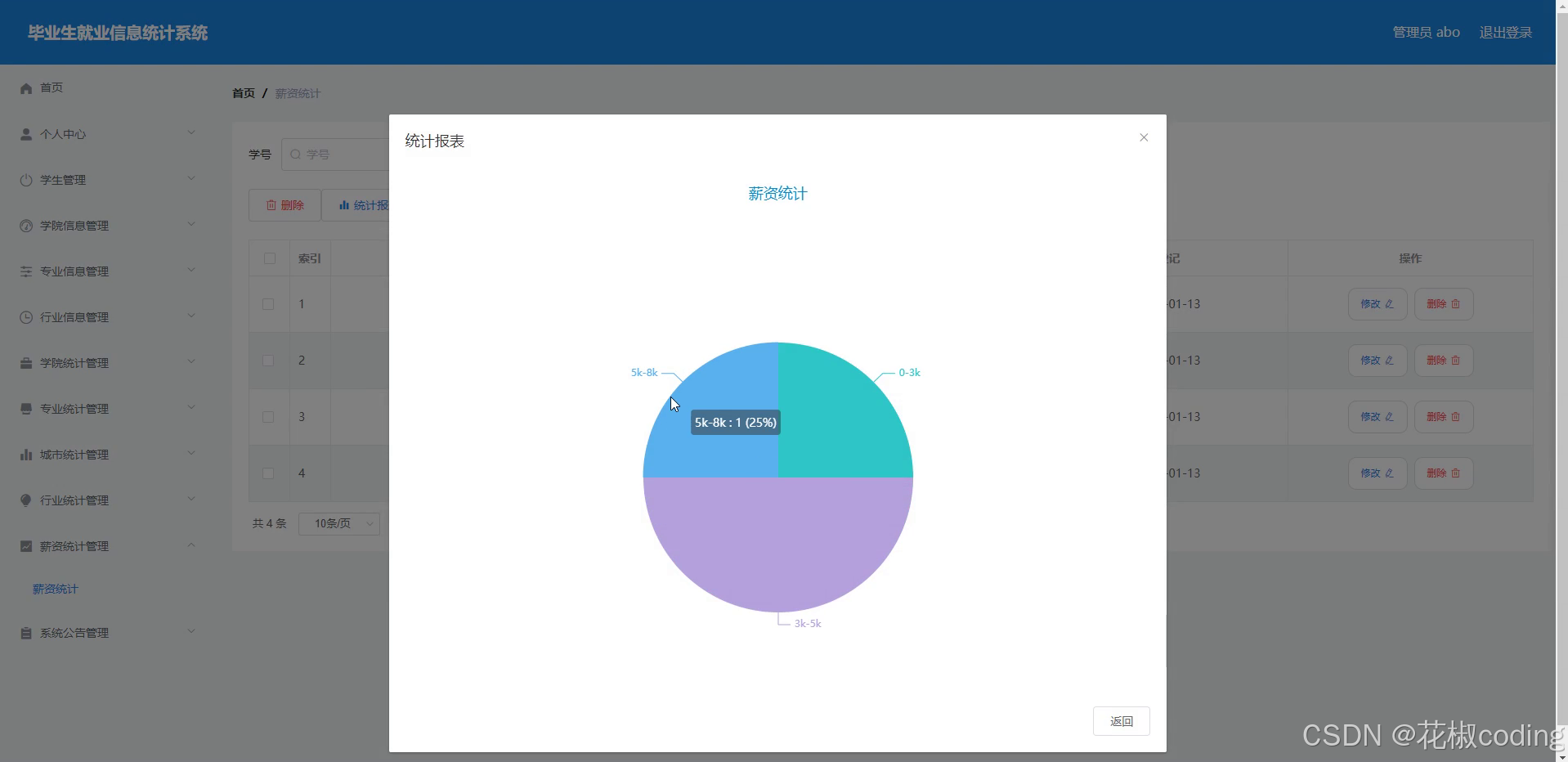Click the trash icon on 删除 toolbar button
1568x762 pixels.
coord(271,205)
